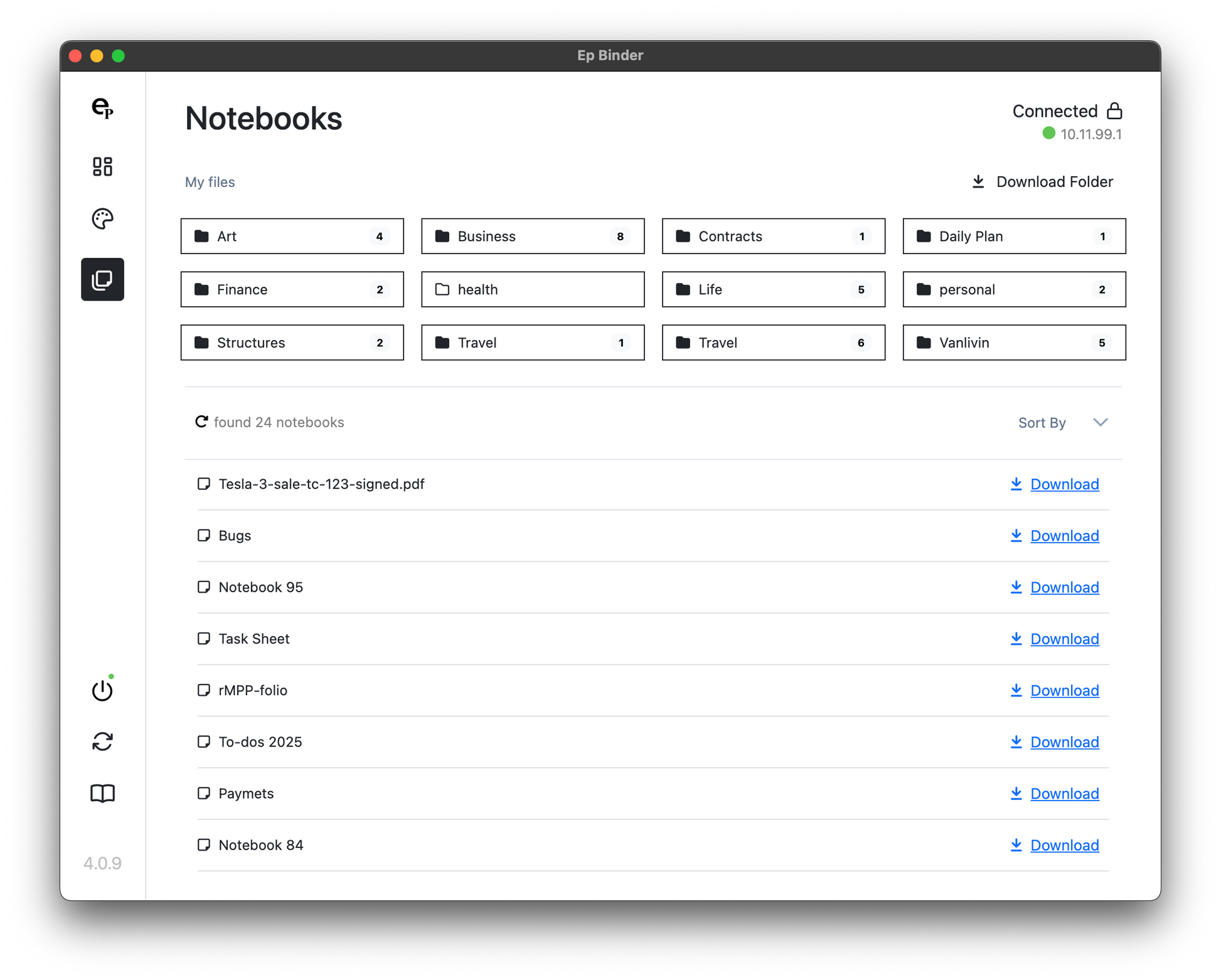1221x980 pixels.
Task: Click the lock icon next to Connected
Action: point(1114,111)
